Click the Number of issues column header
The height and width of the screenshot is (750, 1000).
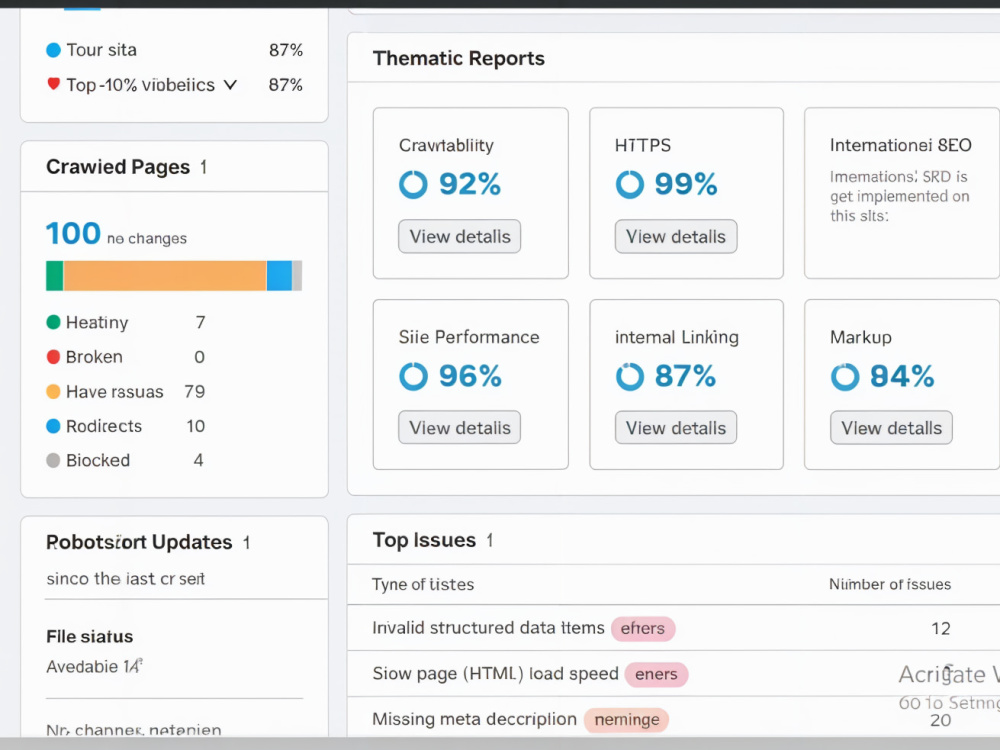click(x=890, y=584)
